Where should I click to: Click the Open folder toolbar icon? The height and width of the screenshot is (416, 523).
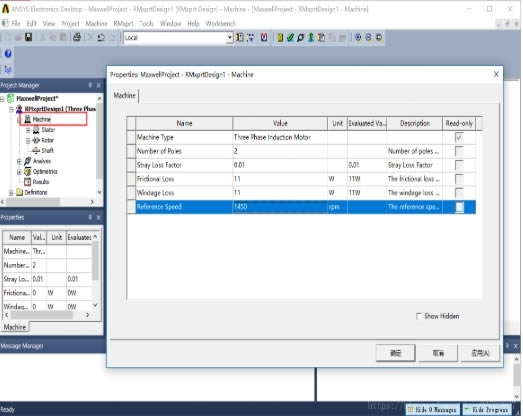point(18,37)
